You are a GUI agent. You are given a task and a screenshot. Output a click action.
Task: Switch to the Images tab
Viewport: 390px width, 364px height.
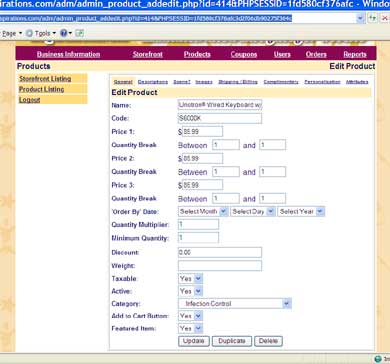pyautogui.click(x=204, y=82)
